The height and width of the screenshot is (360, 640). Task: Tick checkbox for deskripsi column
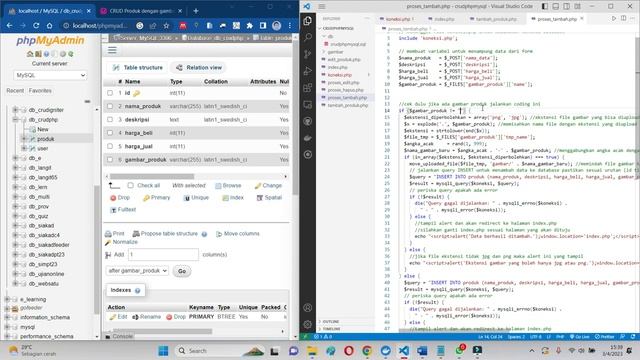pyautogui.click(x=110, y=120)
